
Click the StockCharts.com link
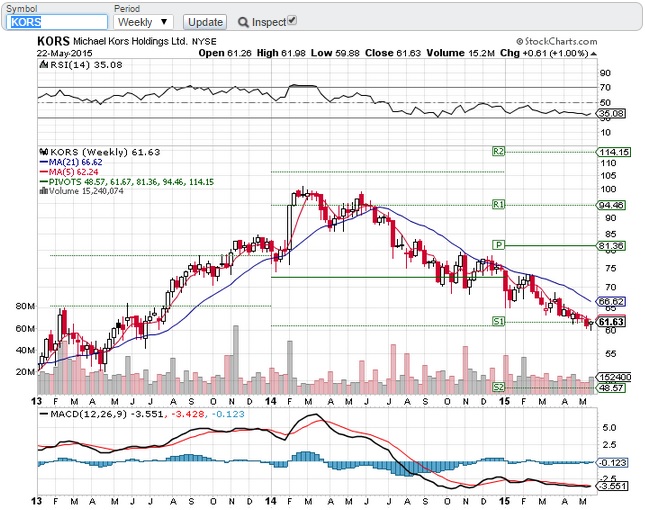click(557, 41)
